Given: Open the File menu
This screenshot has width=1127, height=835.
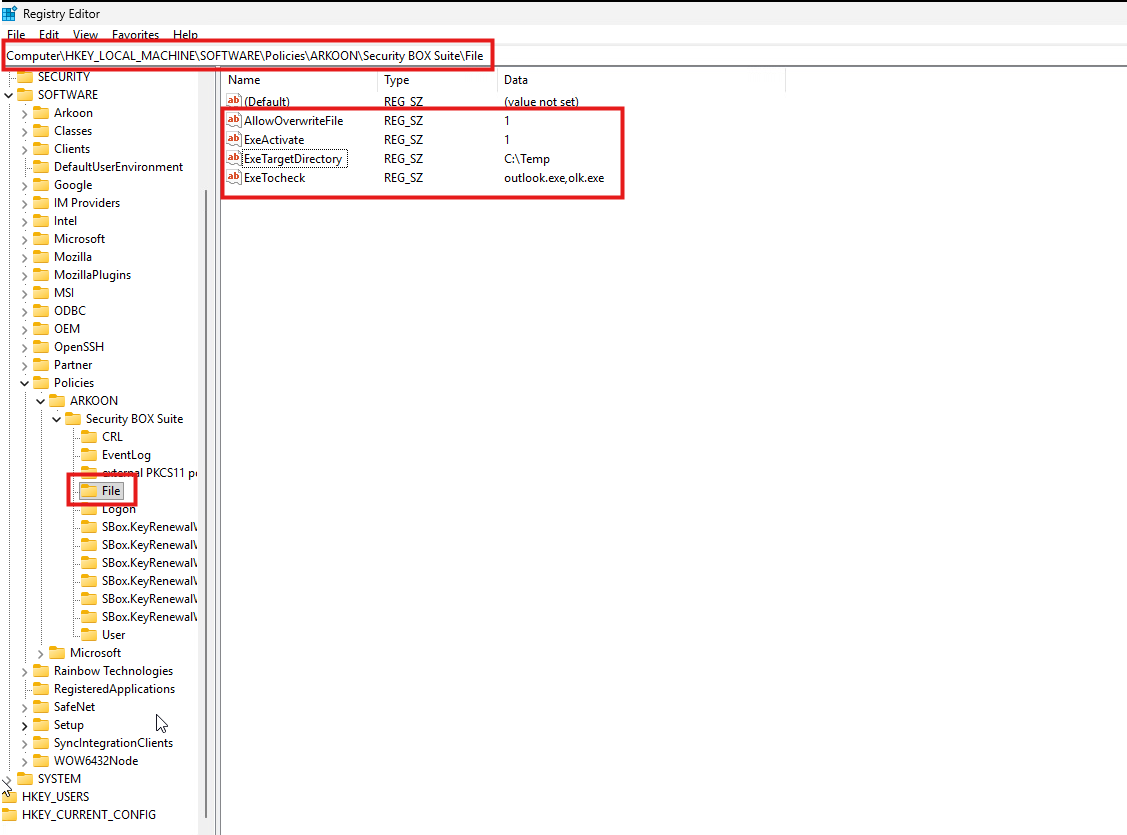Looking at the screenshot, I should [16, 34].
